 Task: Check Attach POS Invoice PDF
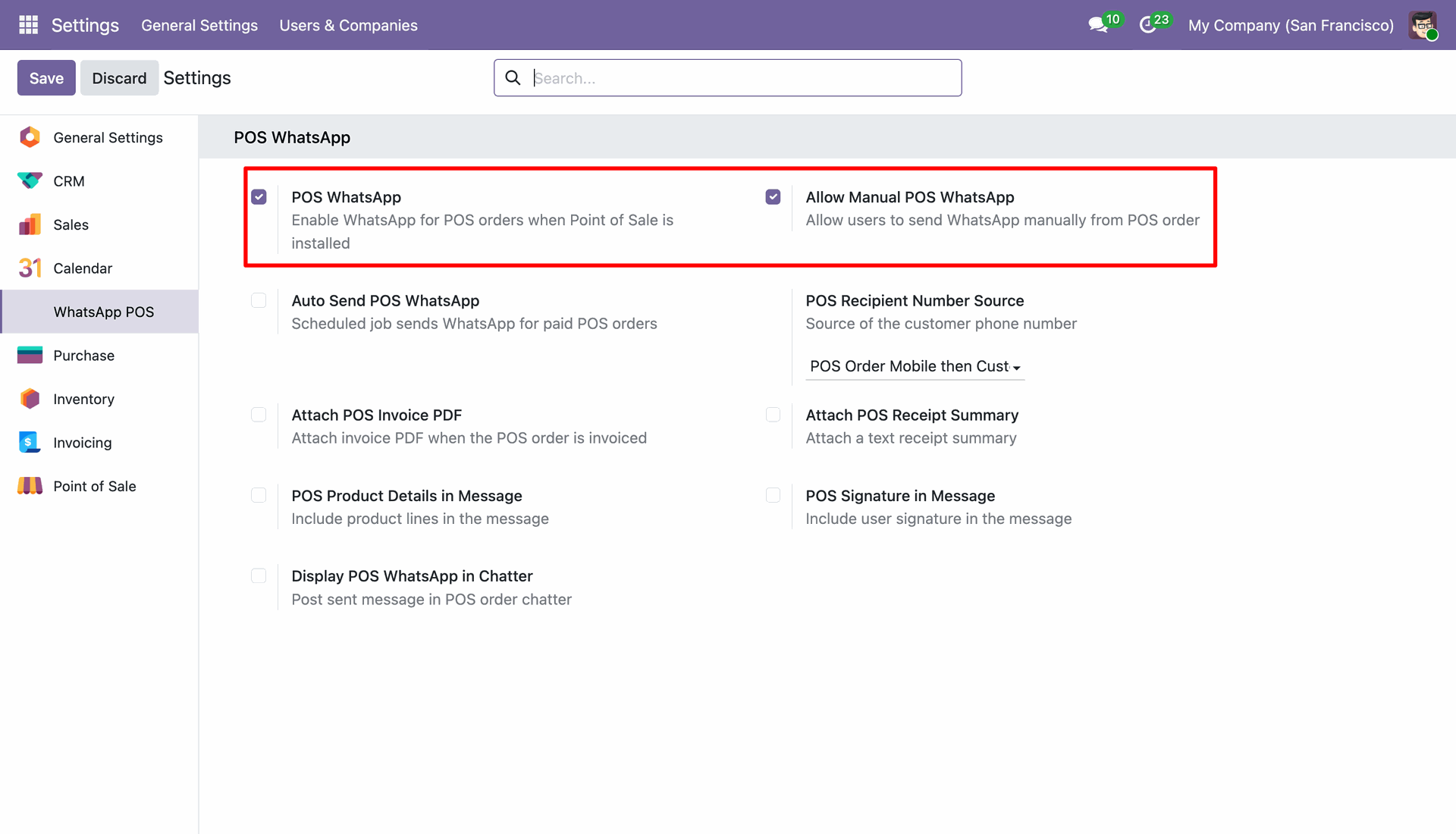(259, 415)
